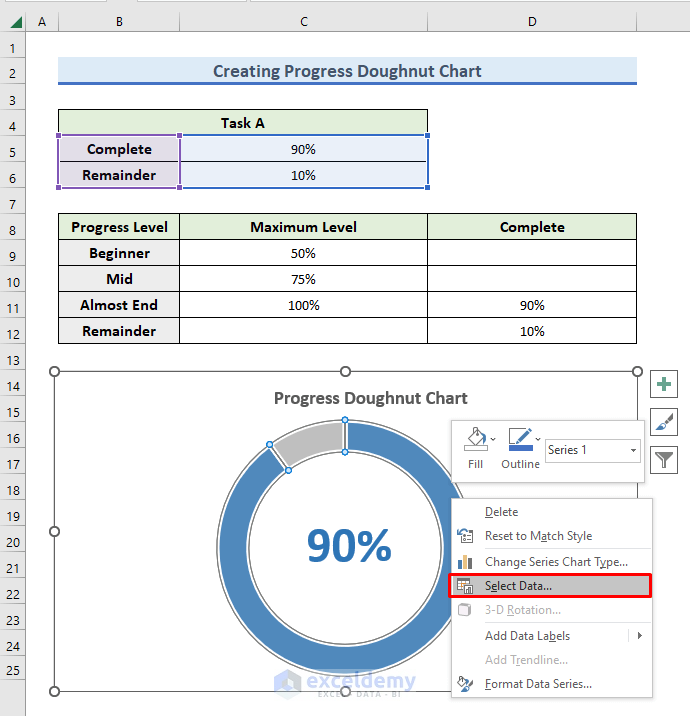Screen dimensions: 690x716
Task: Select column A header
Action: point(42,22)
